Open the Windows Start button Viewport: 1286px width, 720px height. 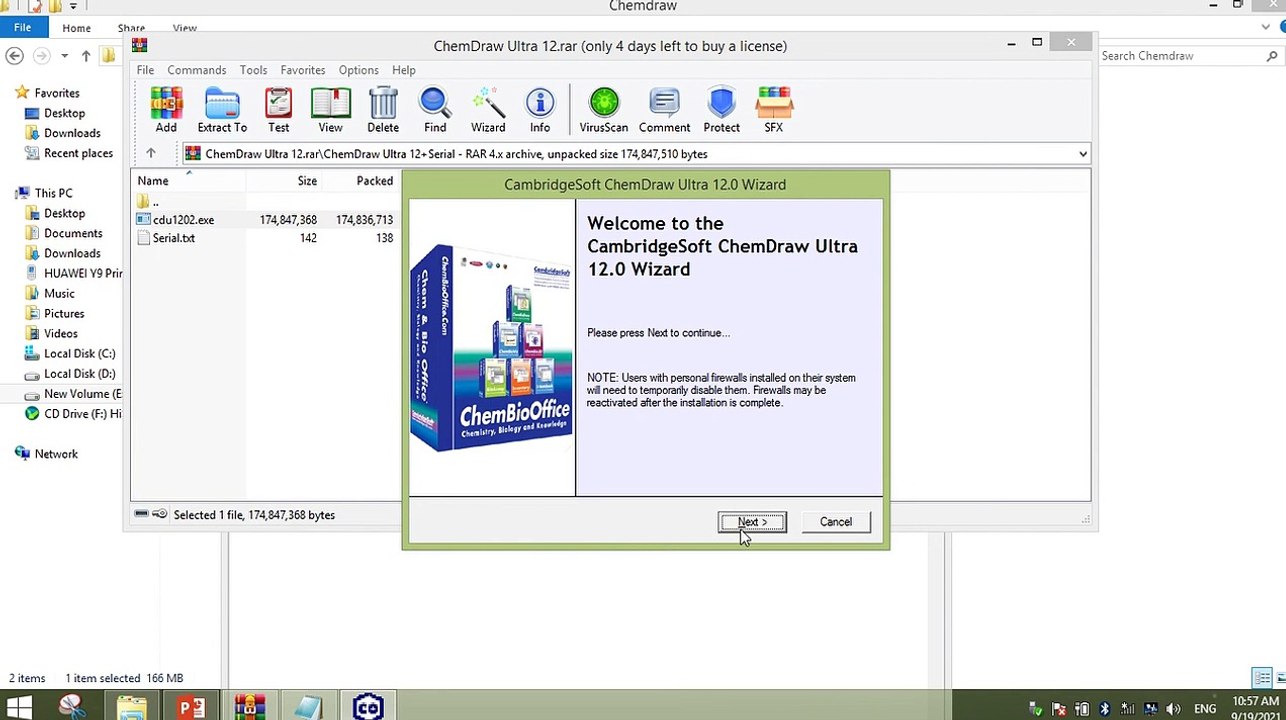tap(19, 708)
